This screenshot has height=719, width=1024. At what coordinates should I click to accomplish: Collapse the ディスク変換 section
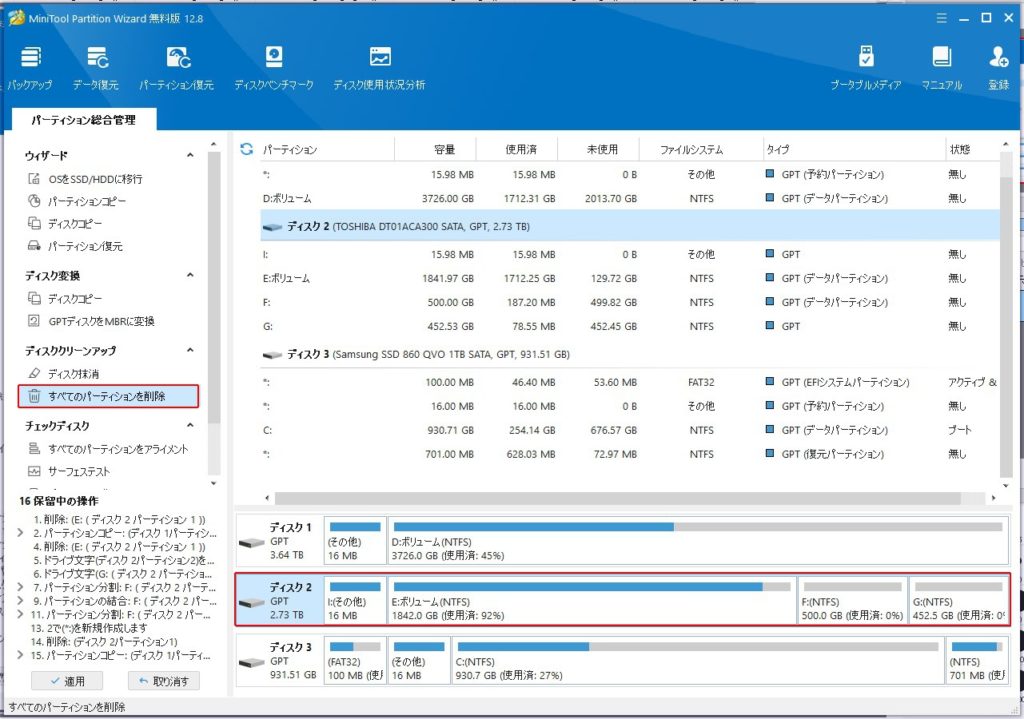[190, 276]
